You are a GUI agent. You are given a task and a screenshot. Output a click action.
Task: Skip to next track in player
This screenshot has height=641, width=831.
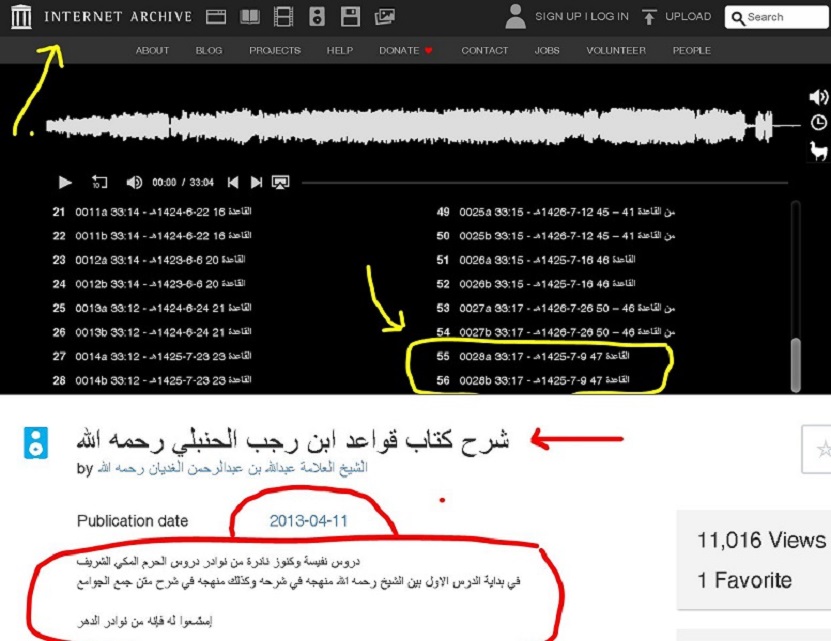click(257, 182)
